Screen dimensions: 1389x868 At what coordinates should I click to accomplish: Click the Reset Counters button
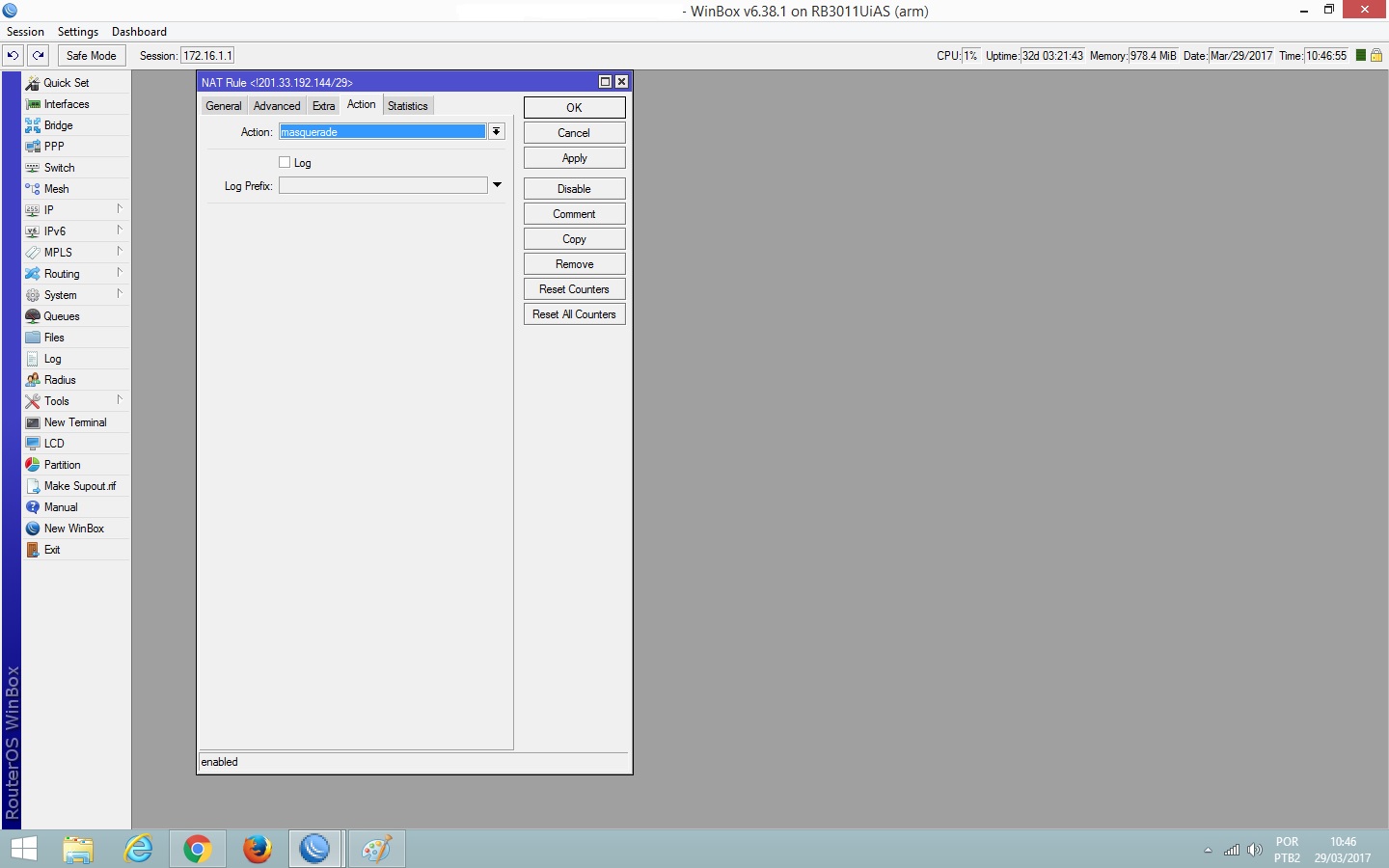coord(574,289)
